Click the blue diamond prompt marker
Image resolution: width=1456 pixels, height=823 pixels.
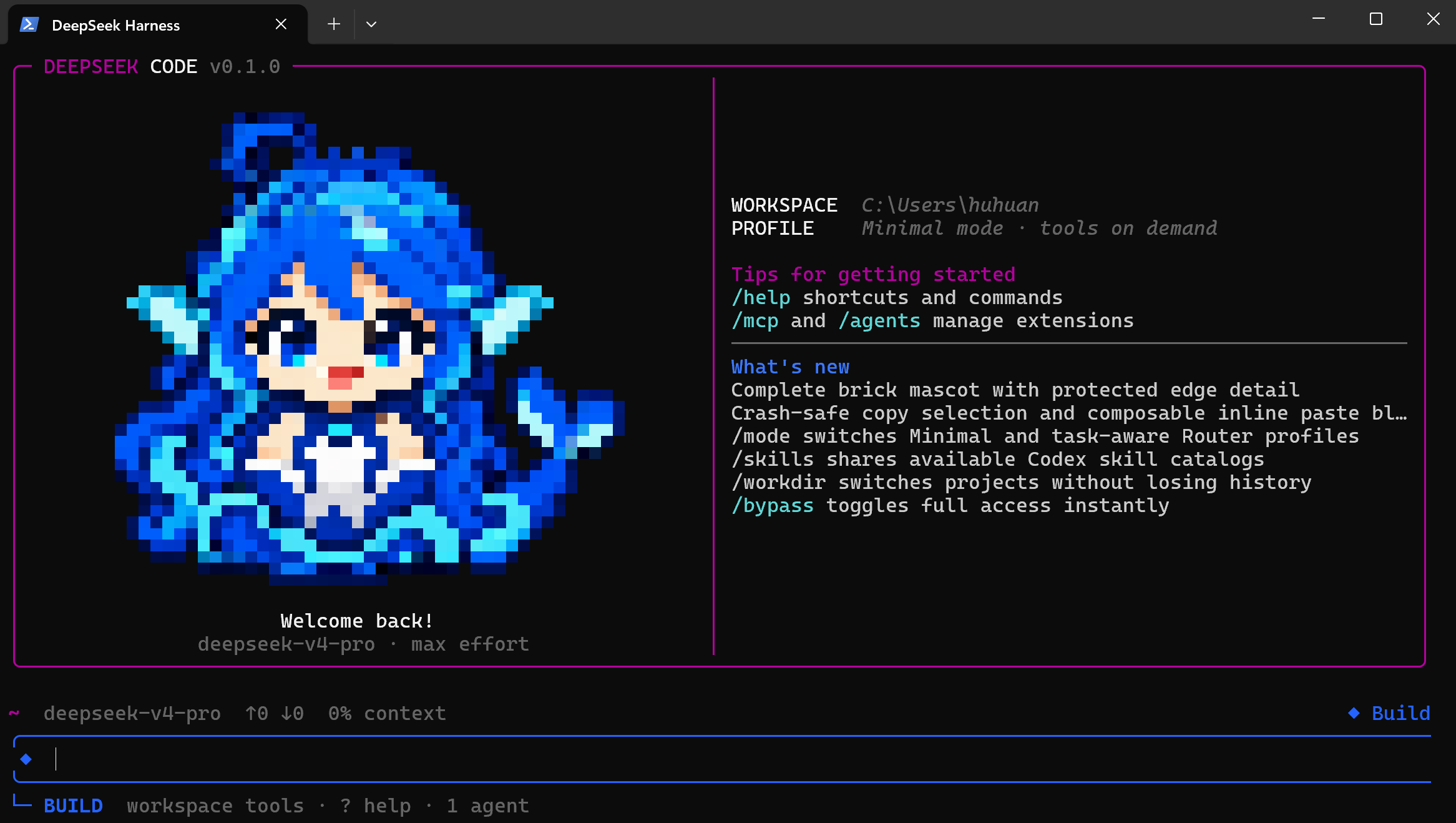tap(26, 759)
